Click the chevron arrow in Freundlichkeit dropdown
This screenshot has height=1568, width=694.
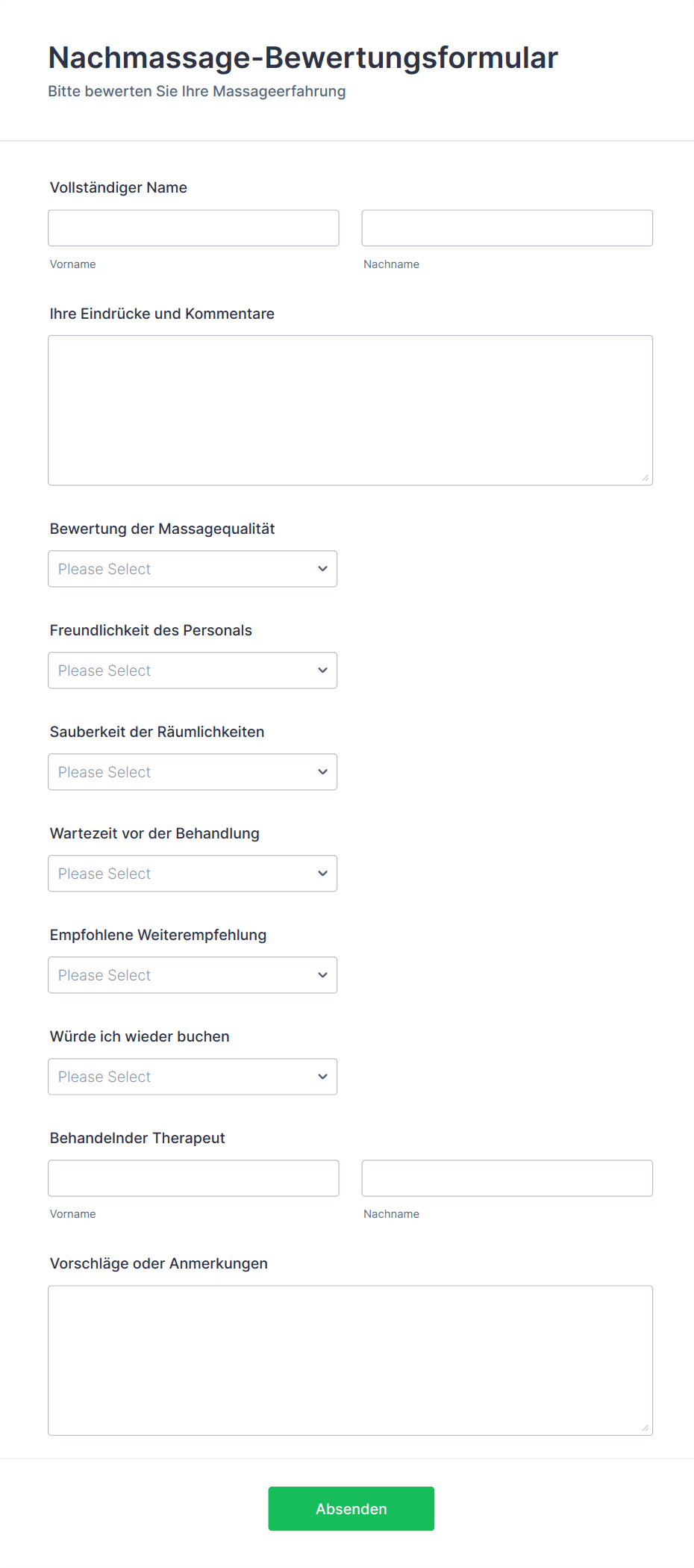tap(322, 671)
